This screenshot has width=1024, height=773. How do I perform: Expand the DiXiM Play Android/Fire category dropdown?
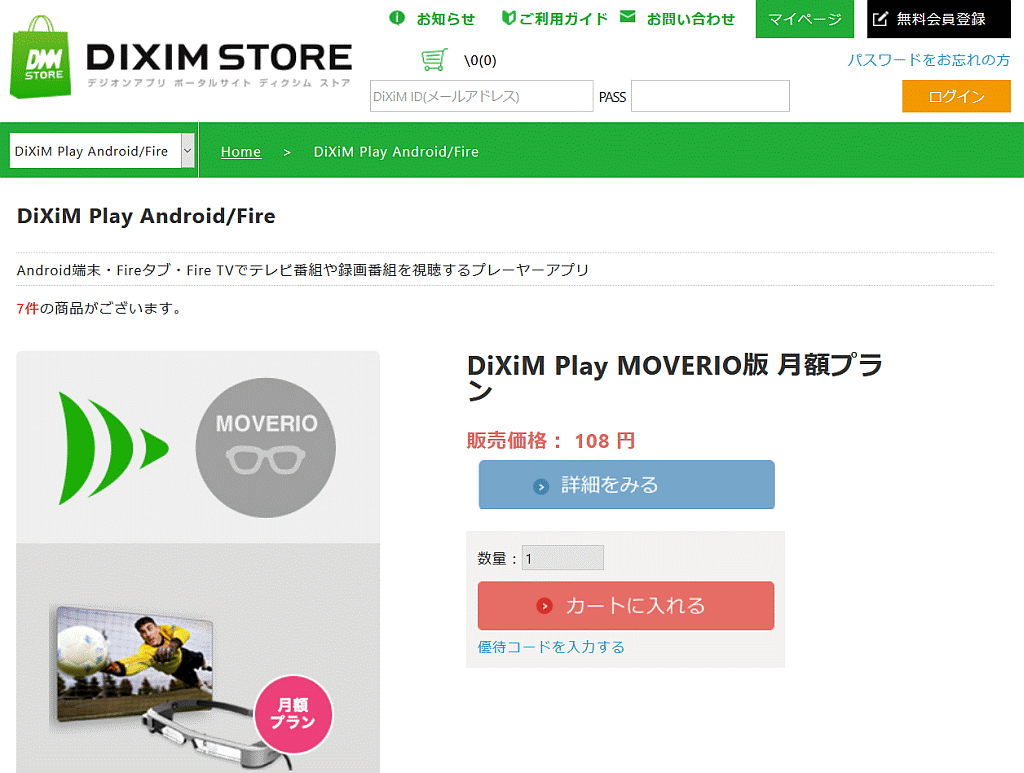point(103,151)
